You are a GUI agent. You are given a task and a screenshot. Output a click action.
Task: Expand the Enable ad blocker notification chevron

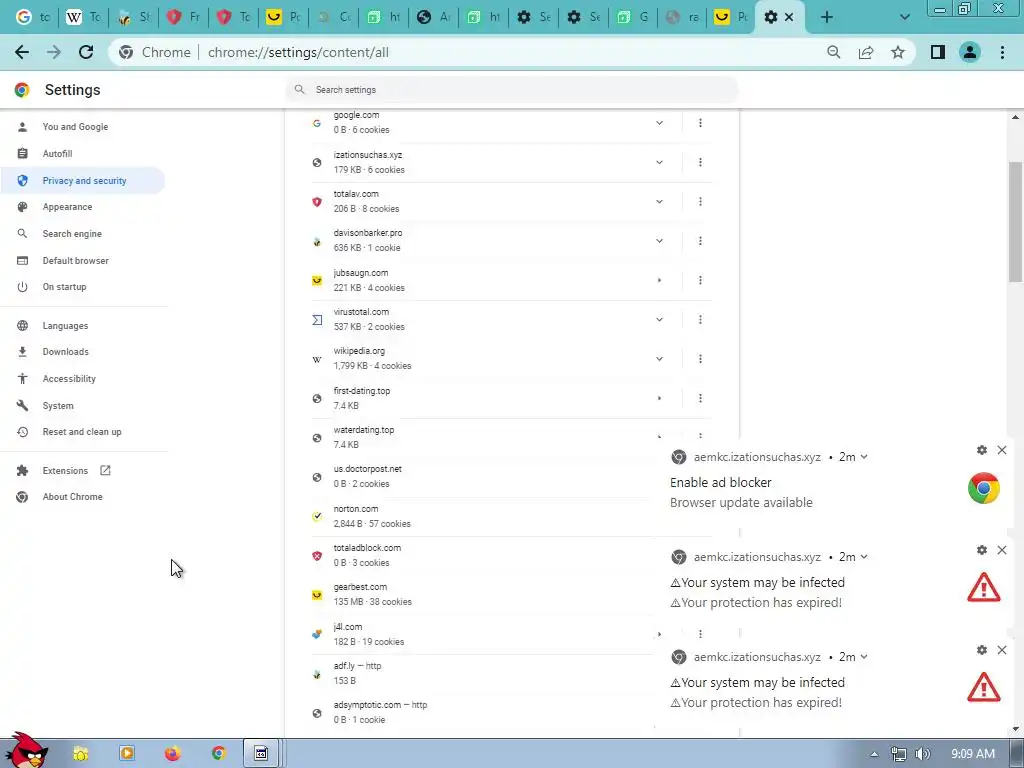tap(864, 457)
